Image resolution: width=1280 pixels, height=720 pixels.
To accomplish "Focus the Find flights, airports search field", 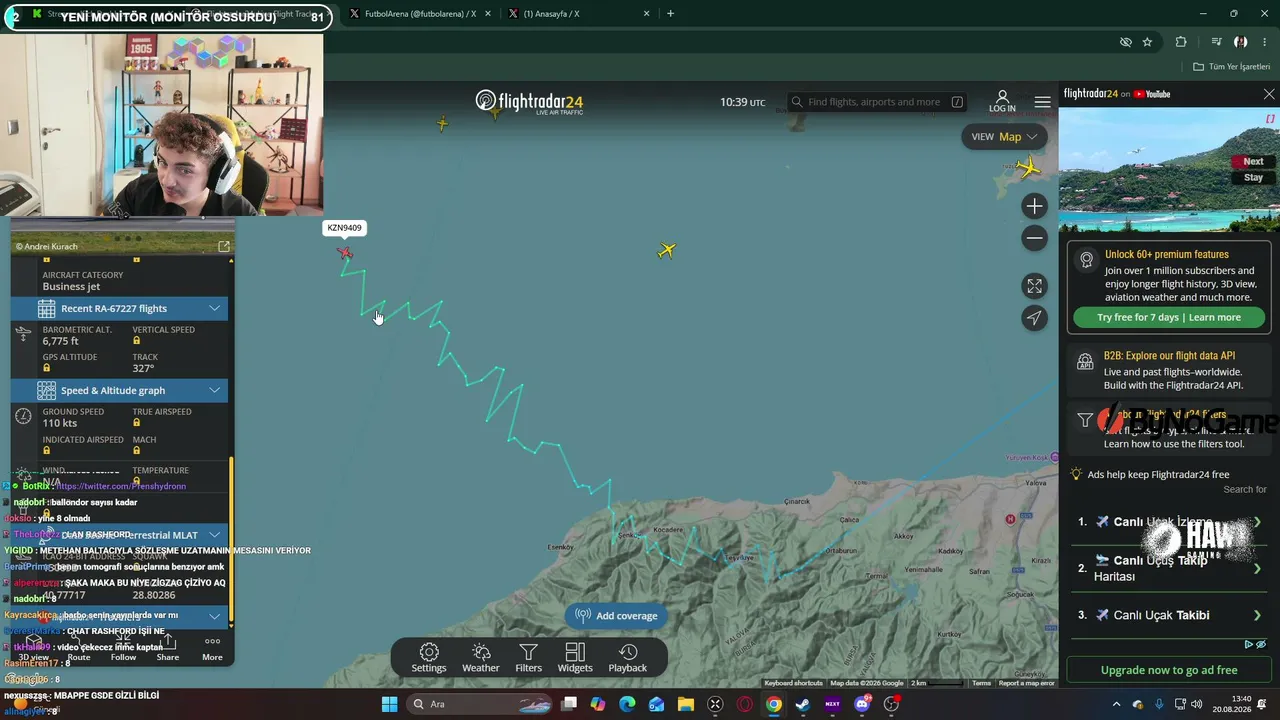I will [x=877, y=102].
